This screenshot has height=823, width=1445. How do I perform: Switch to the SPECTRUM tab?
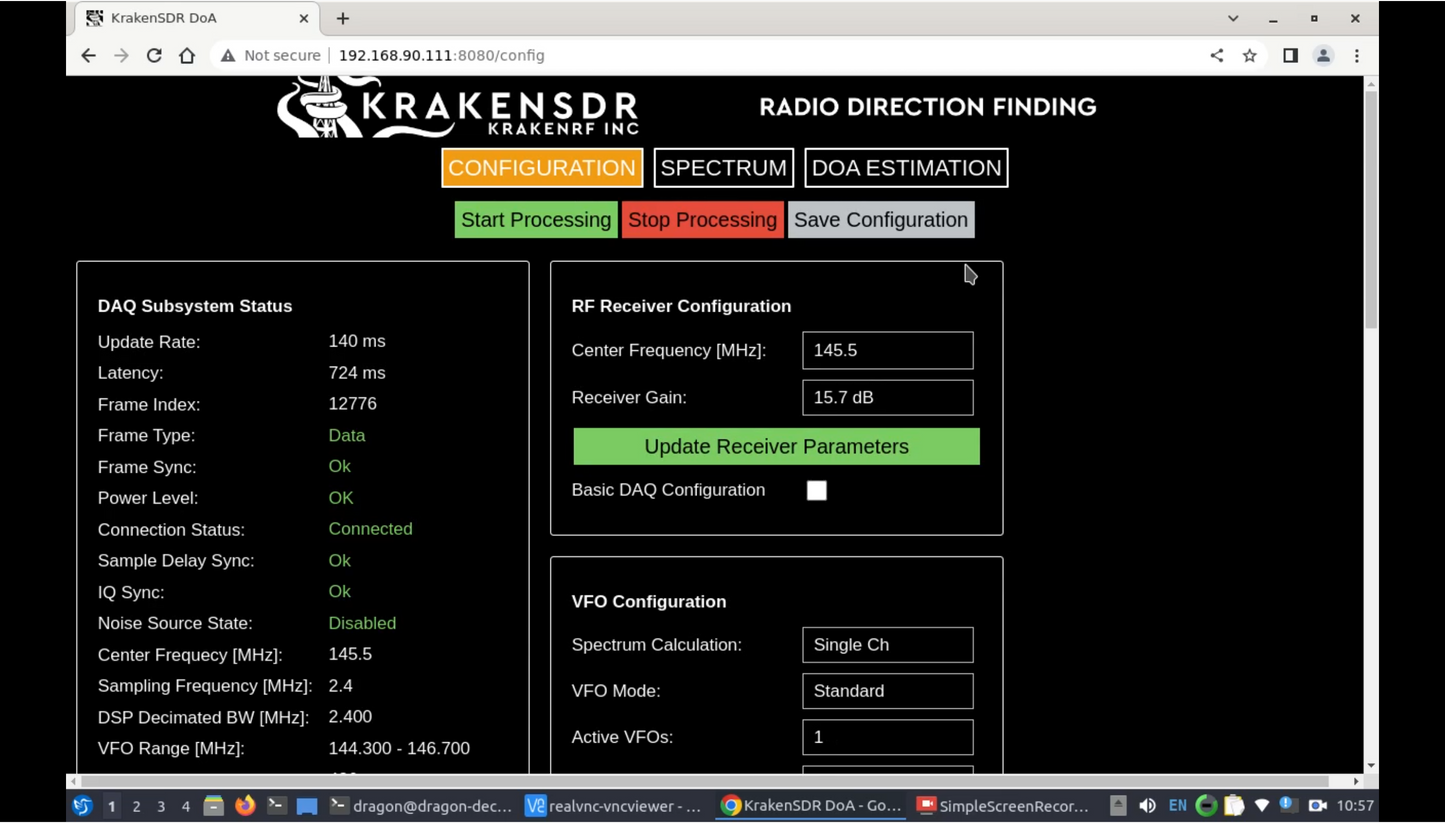[x=723, y=168]
